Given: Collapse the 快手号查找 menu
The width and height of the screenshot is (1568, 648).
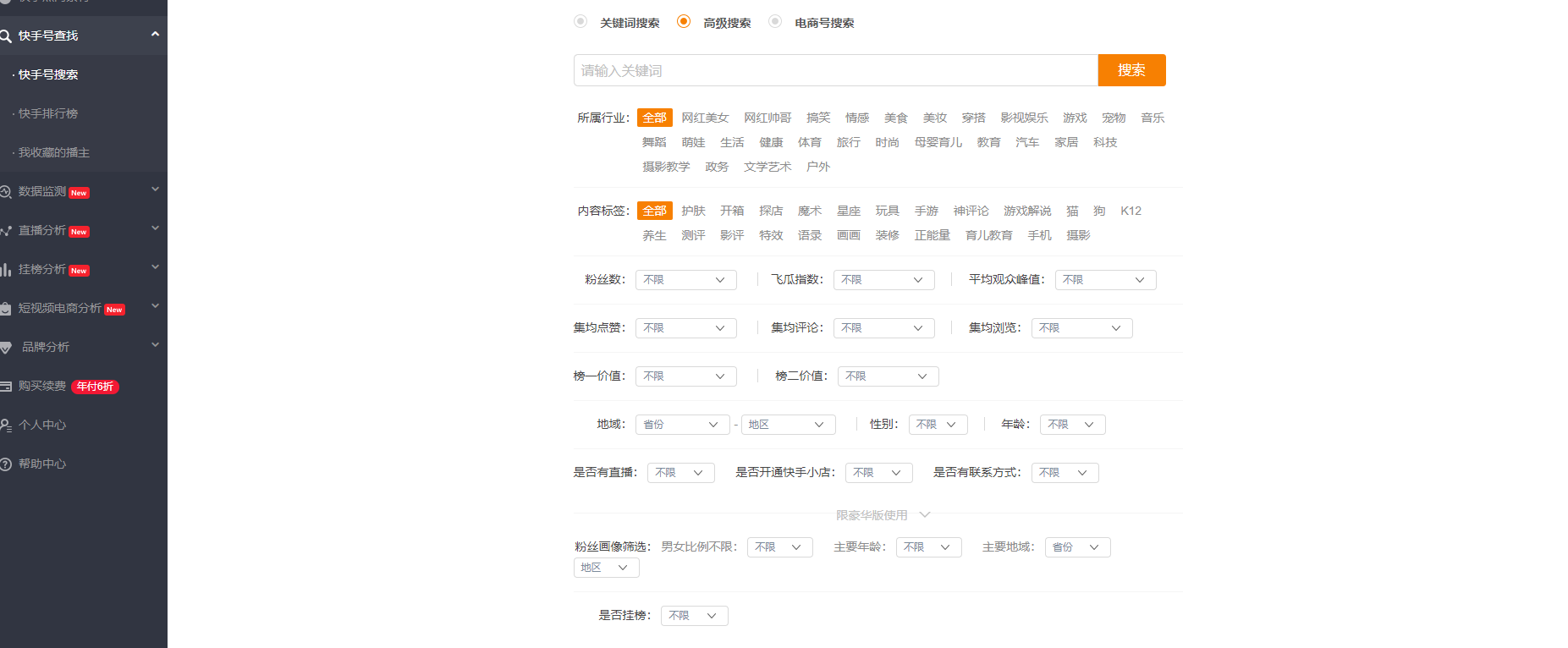Looking at the screenshot, I should 155,35.
